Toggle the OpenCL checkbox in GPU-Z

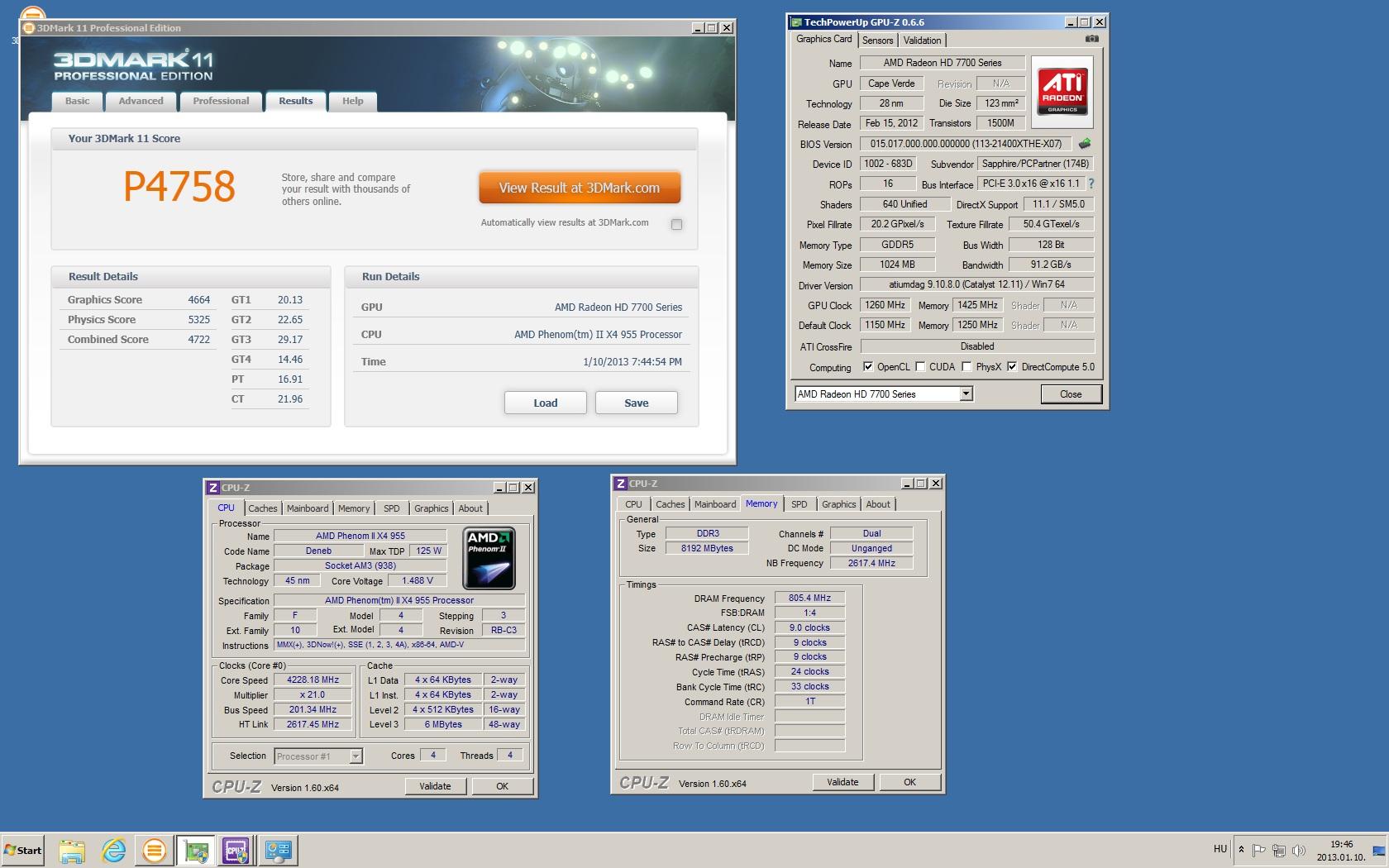(868, 366)
